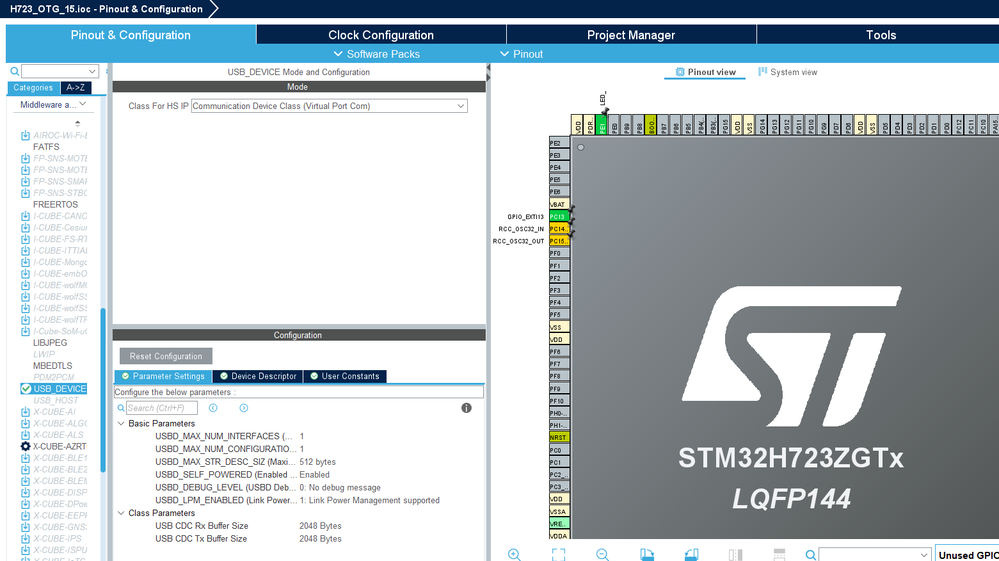
Task: Select pin PC15 RCC_OSC32_OUT
Action: click(x=559, y=241)
